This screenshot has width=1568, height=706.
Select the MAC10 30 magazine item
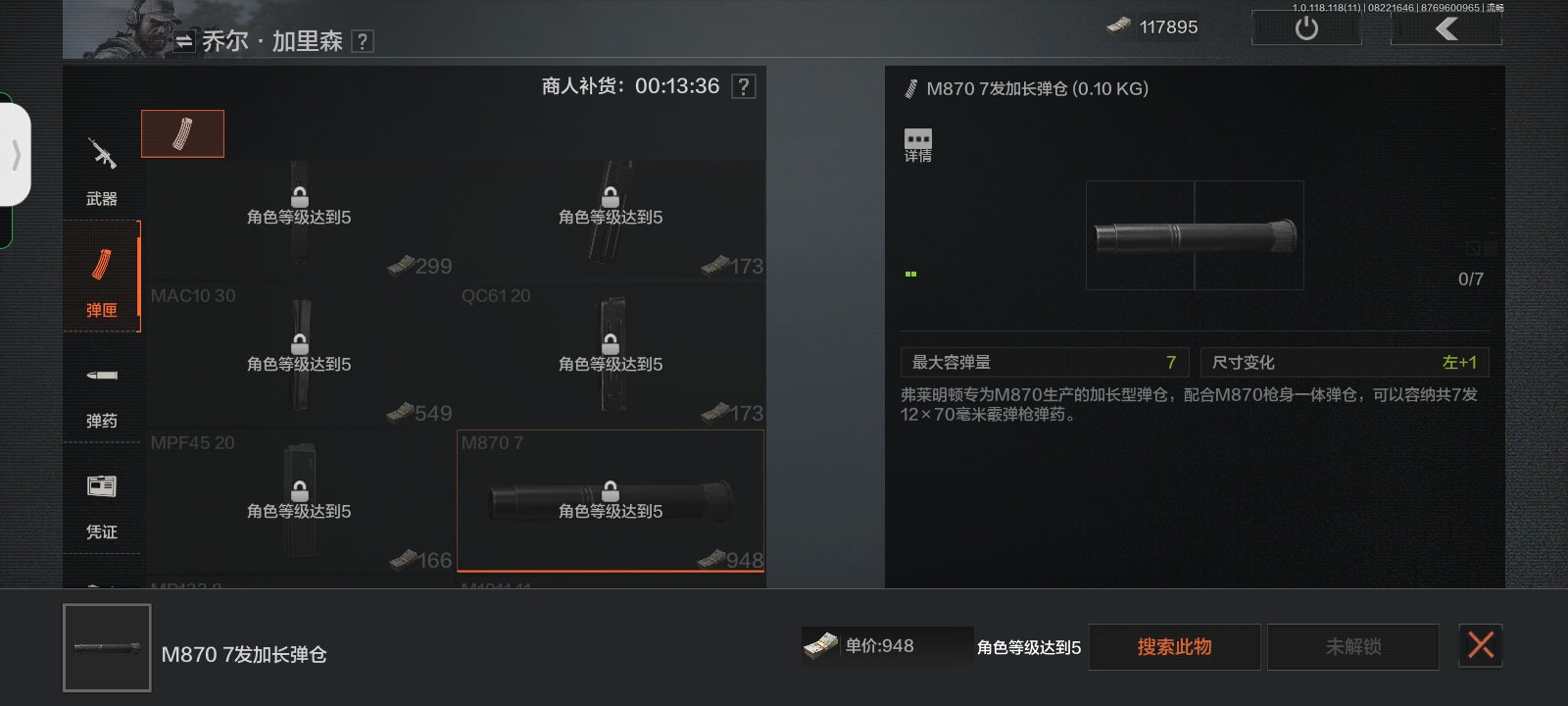[x=299, y=354]
